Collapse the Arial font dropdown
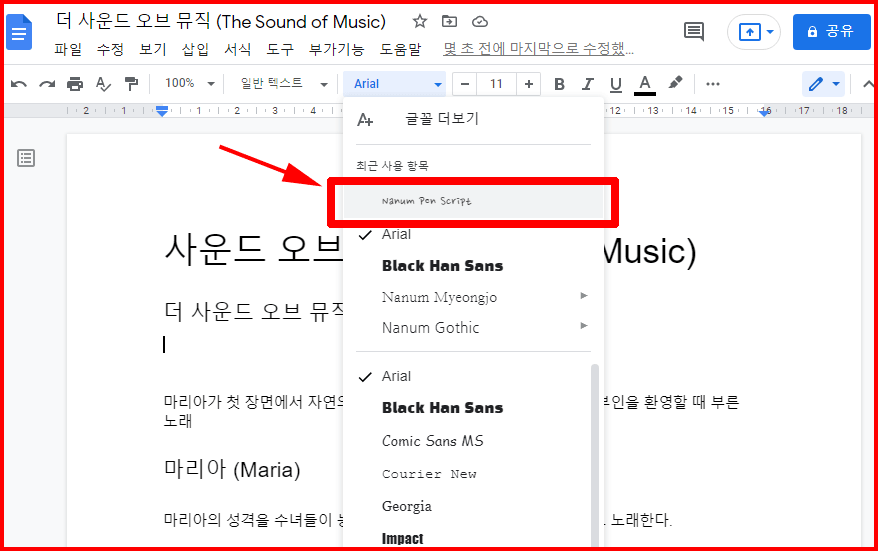The height and width of the screenshot is (551, 878). click(x=395, y=83)
